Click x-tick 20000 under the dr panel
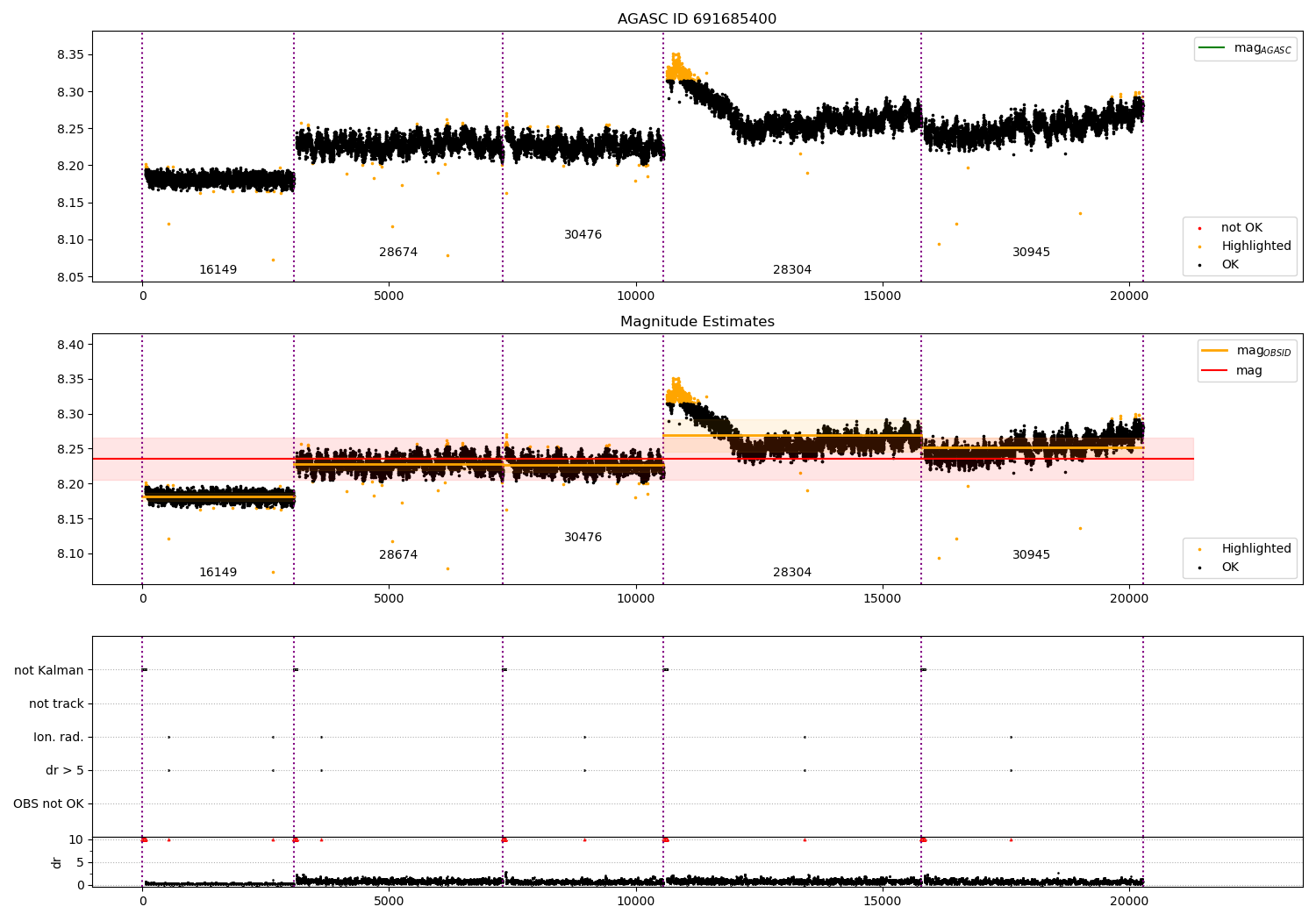Image resolution: width=1316 pixels, height=921 pixels. pyautogui.click(x=1128, y=901)
